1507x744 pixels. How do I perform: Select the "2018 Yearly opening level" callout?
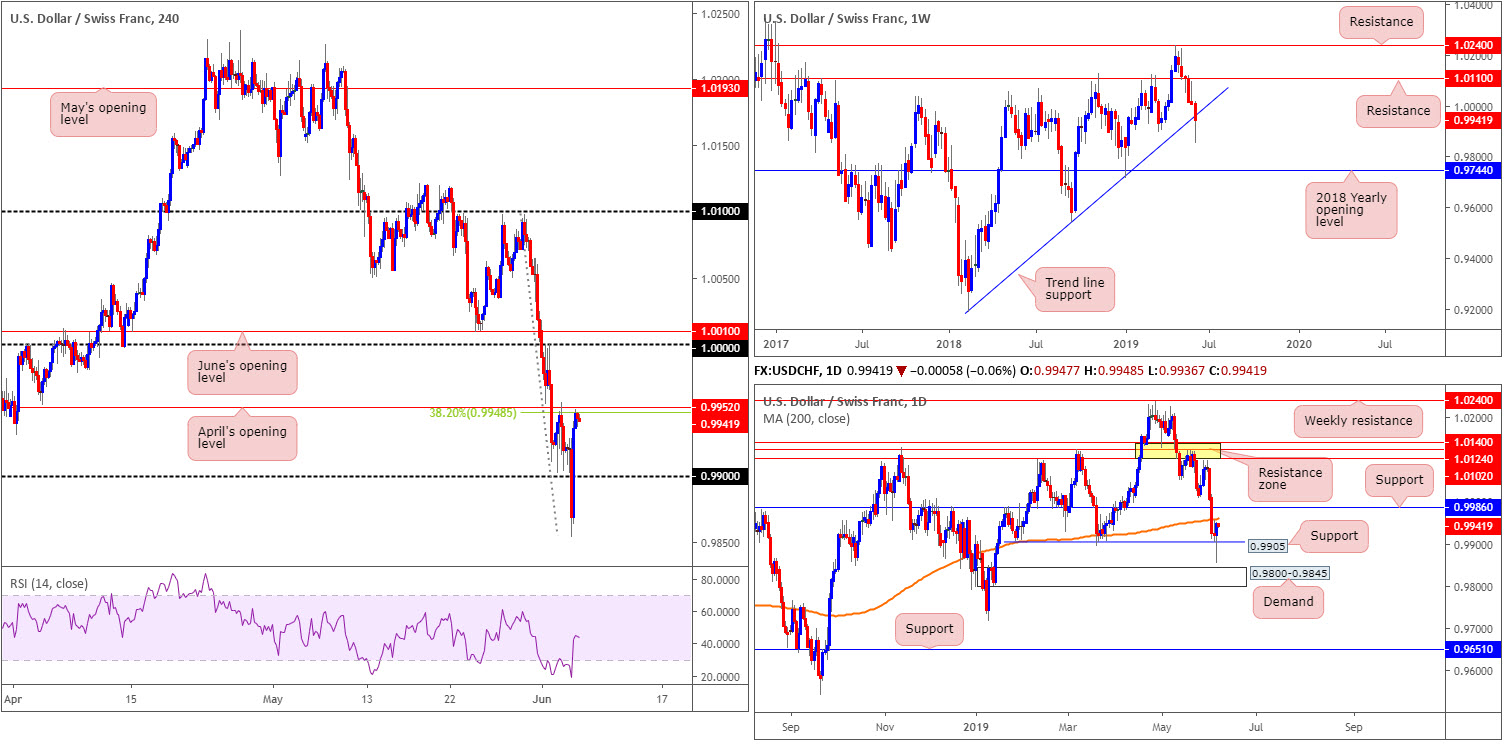click(x=1351, y=209)
